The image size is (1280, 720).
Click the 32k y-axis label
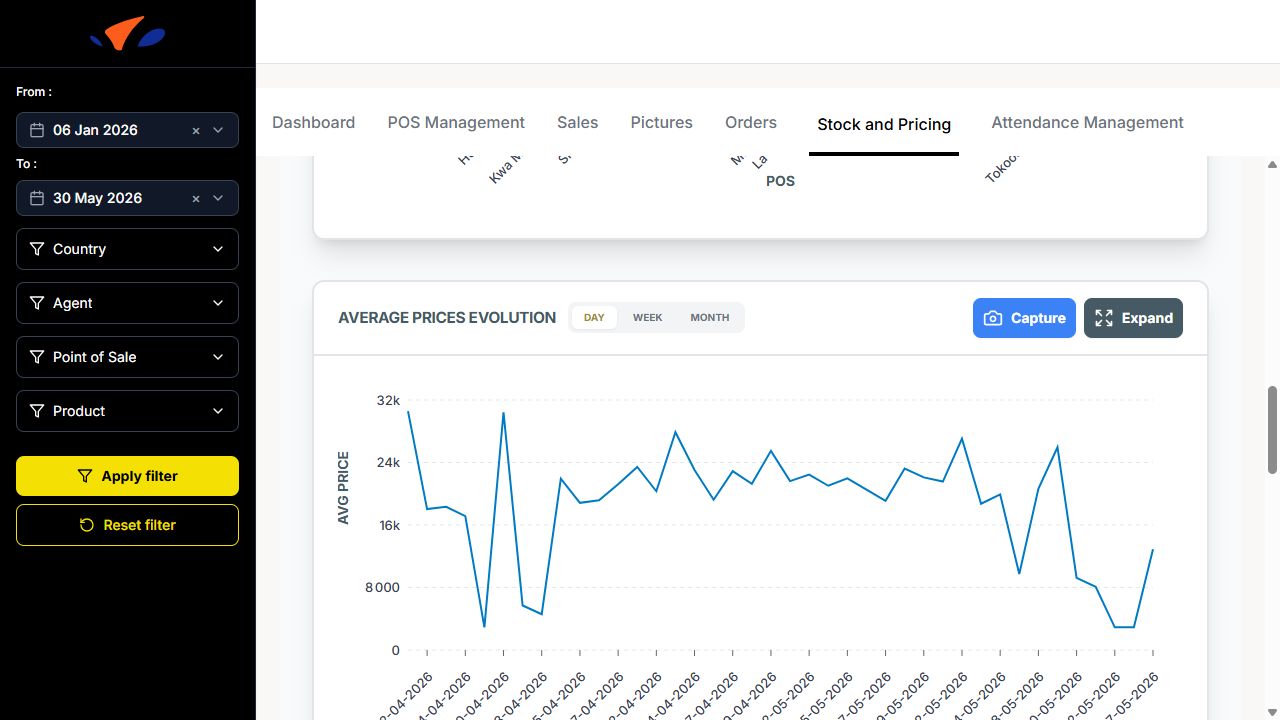click(388, 400)
